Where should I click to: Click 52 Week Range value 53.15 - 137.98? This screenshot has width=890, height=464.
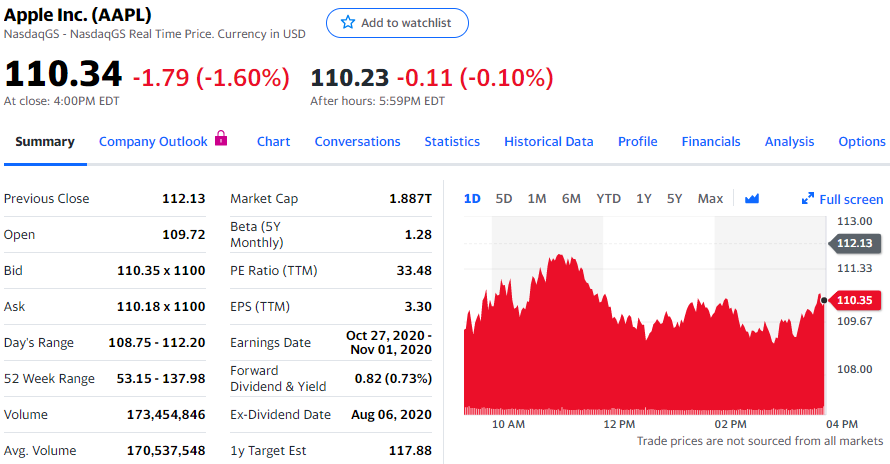161,378
